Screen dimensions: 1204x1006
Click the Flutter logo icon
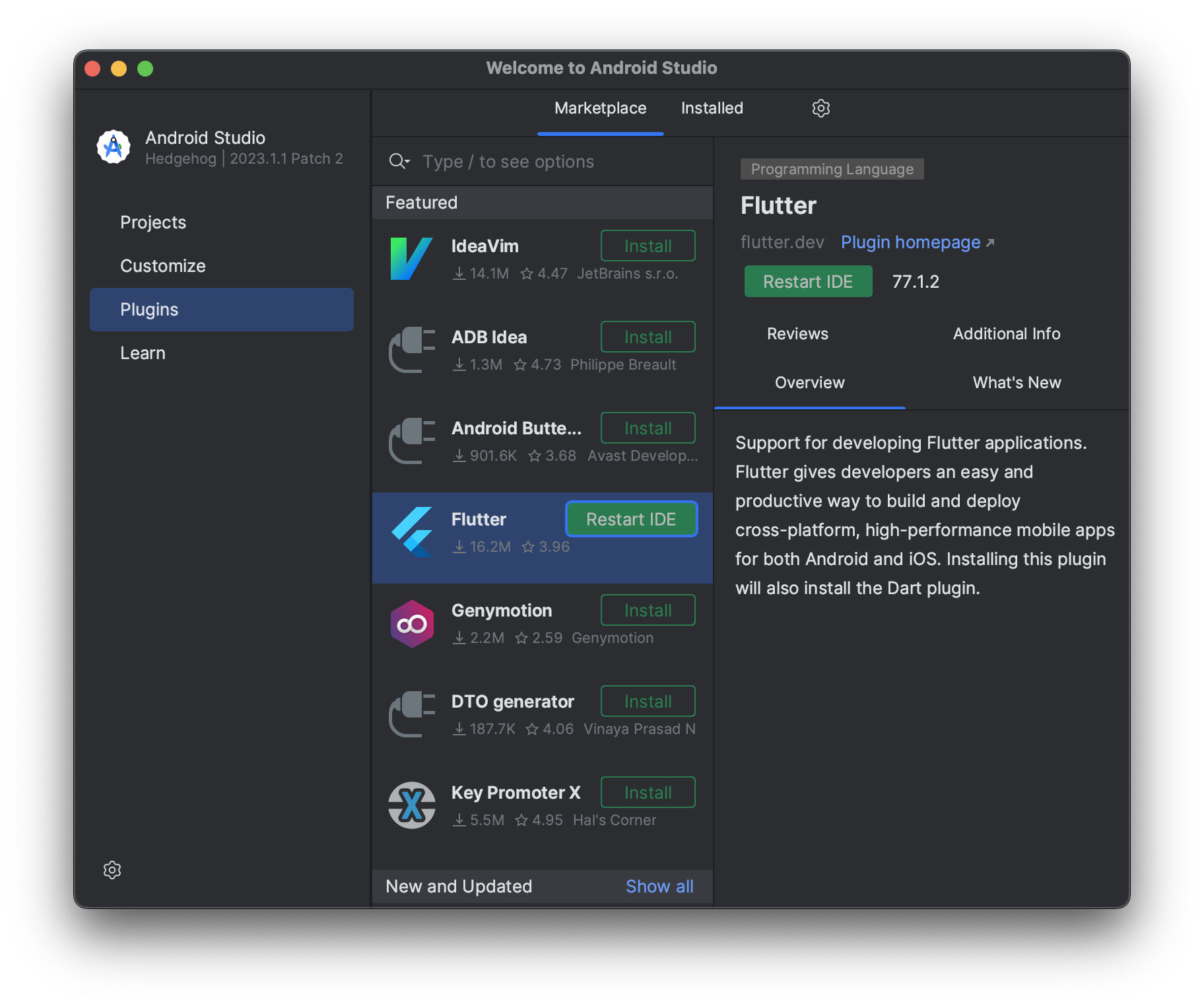[x=411, y=532]
